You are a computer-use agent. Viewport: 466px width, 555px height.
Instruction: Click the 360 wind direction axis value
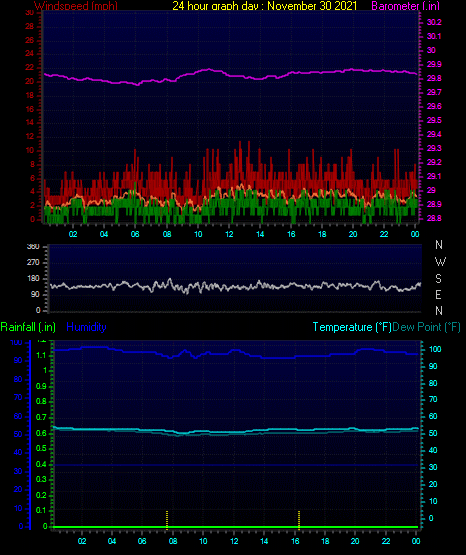click(33, 247)
